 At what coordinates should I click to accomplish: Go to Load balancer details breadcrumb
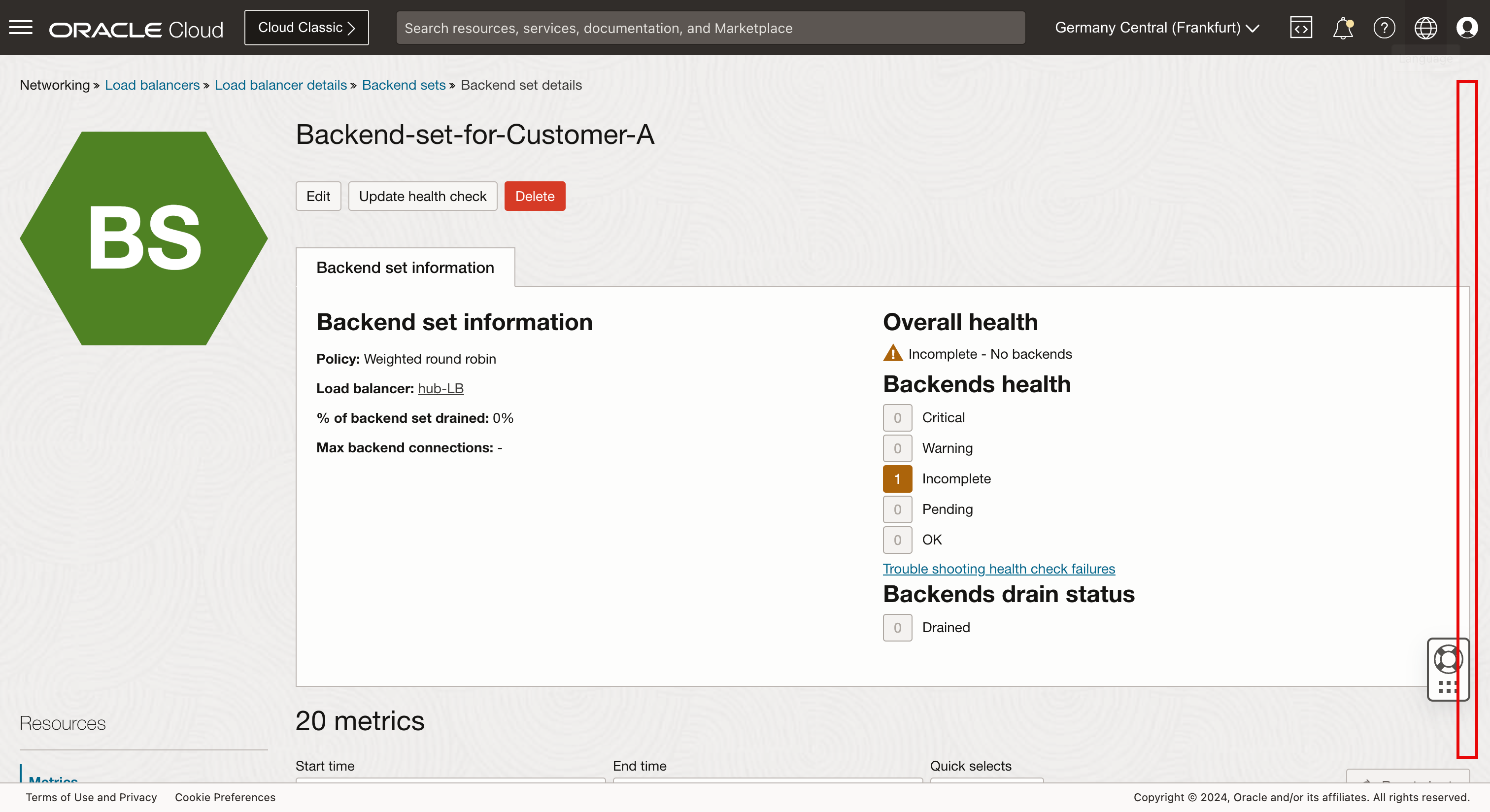click(280, 85)
